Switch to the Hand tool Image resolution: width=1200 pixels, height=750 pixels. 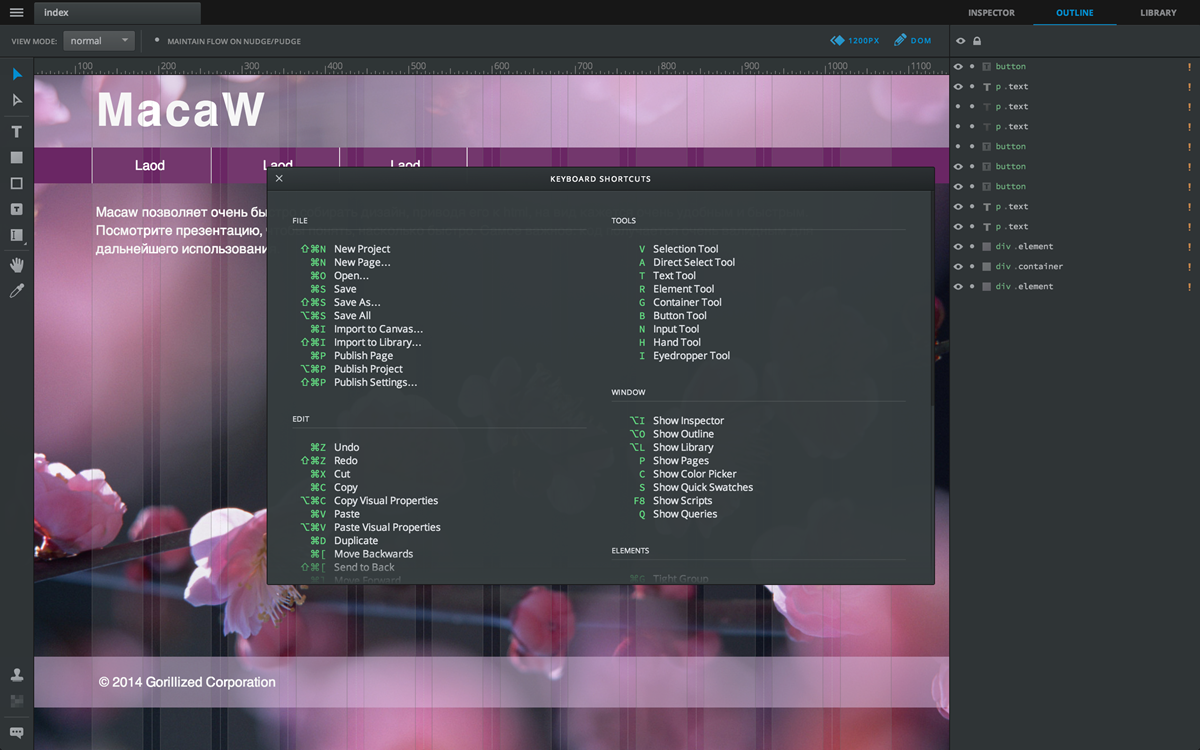[17, 265]
